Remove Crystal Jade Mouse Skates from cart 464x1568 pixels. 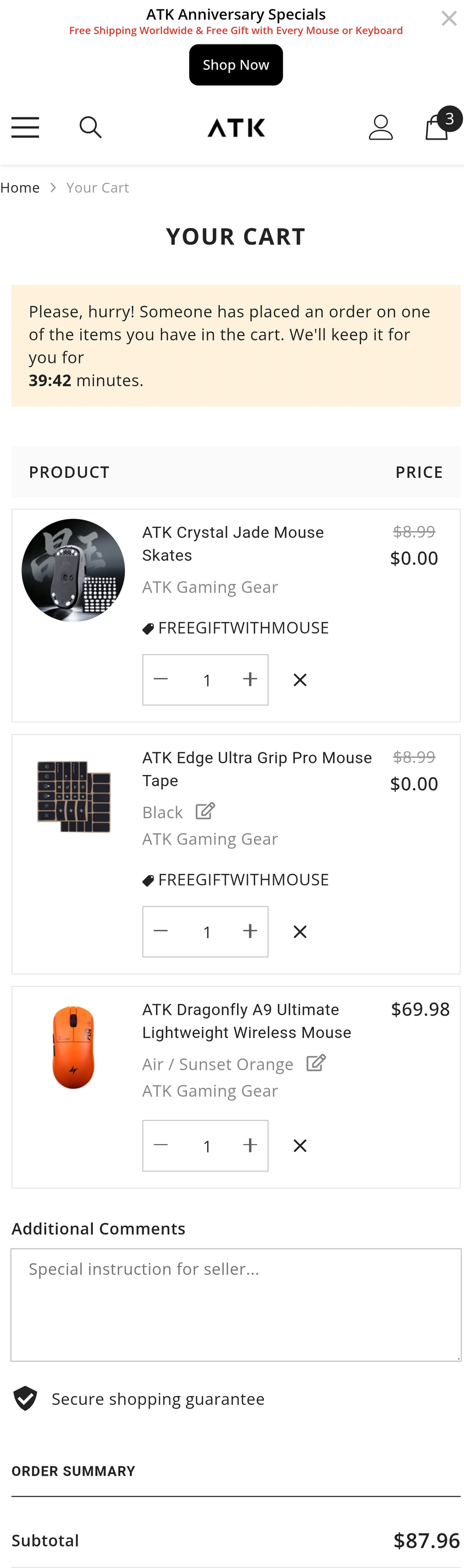(300, 680)
